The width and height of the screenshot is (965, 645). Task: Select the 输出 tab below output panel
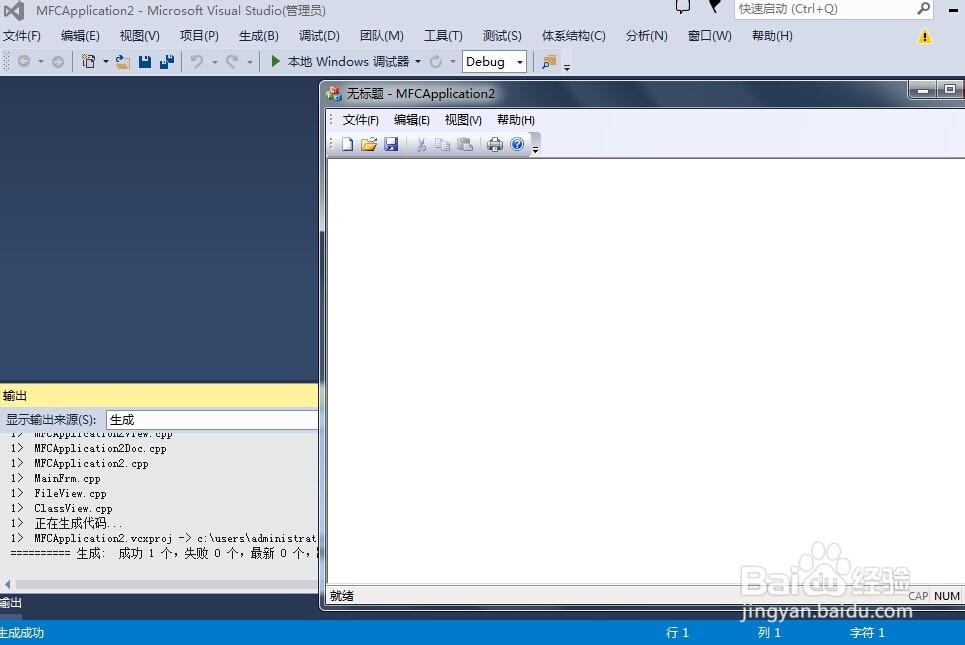click(x=10, y=603)
